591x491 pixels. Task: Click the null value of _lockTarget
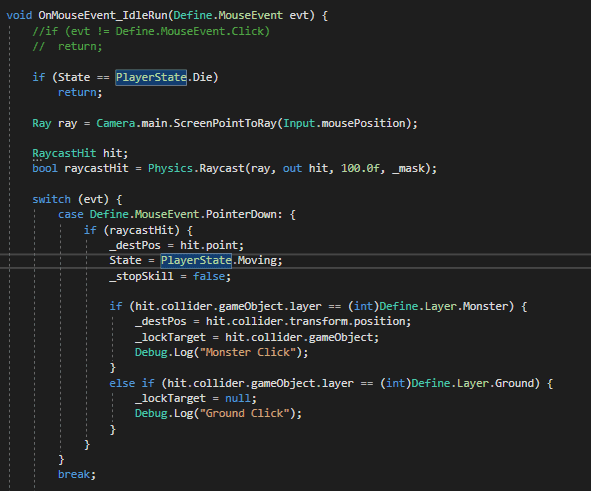point(237,398)
